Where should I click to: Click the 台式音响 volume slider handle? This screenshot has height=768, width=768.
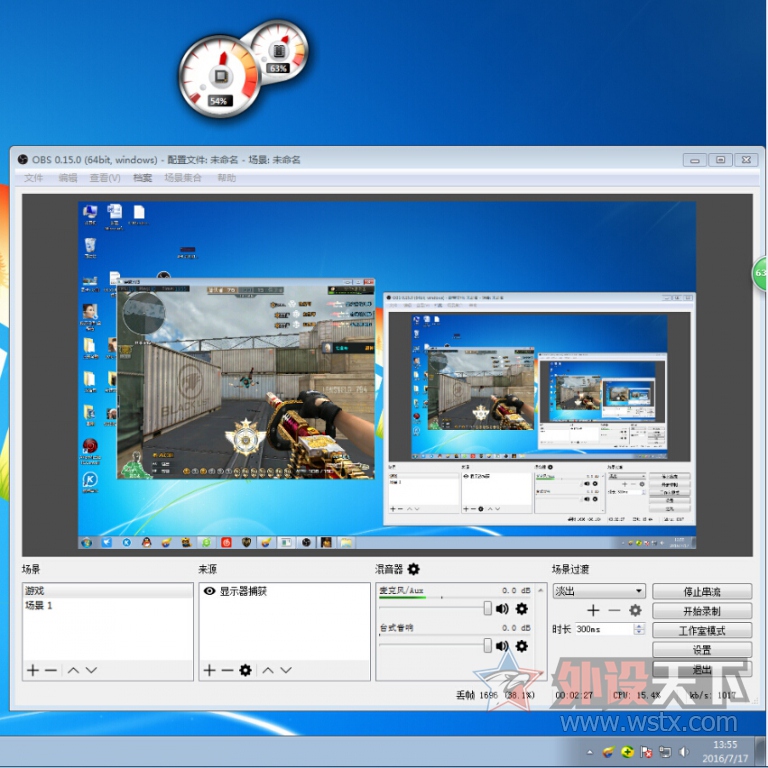pos(487,646)
